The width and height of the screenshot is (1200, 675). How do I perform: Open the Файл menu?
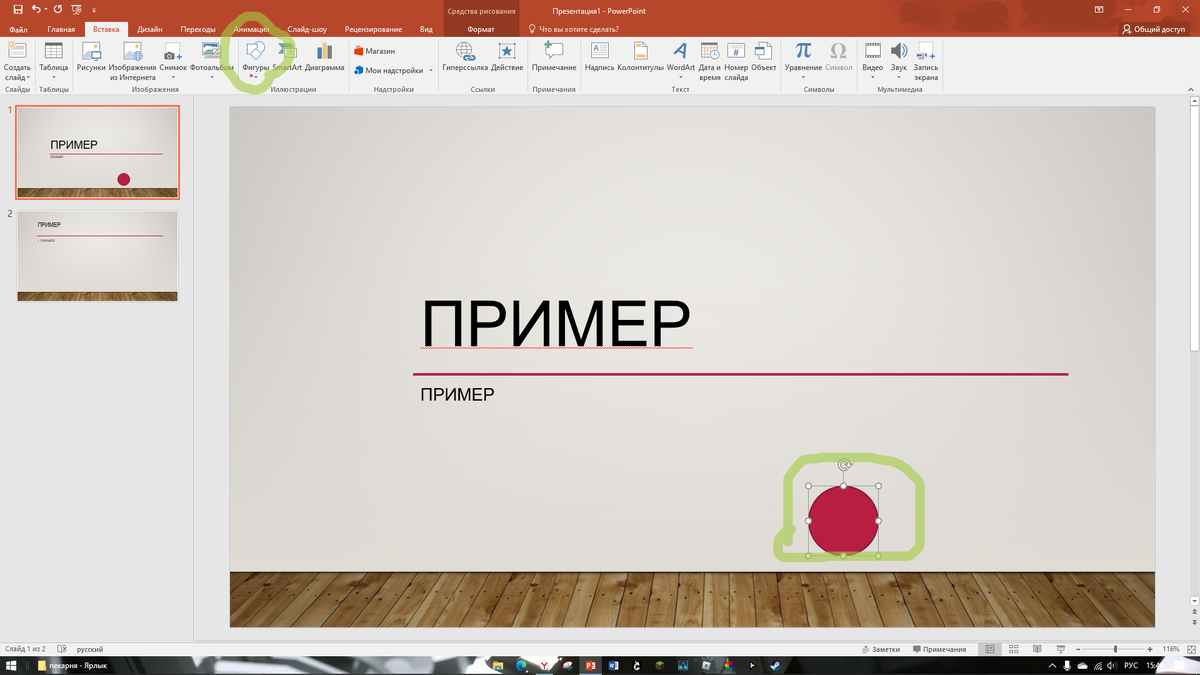17,30
